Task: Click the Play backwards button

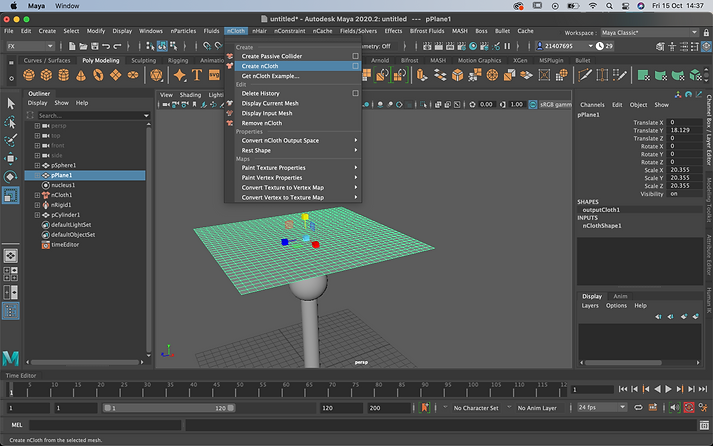Action: coord(657,389)
